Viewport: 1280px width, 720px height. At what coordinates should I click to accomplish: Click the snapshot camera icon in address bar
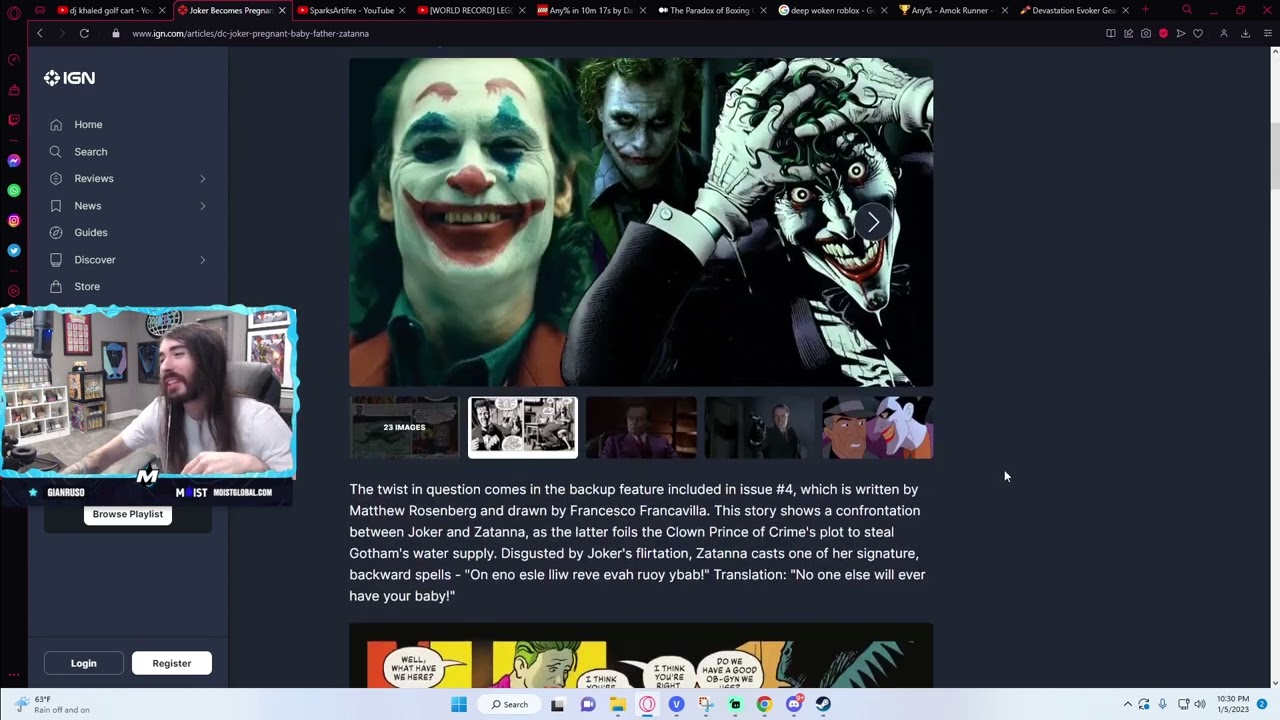[x=1146, y=33]
